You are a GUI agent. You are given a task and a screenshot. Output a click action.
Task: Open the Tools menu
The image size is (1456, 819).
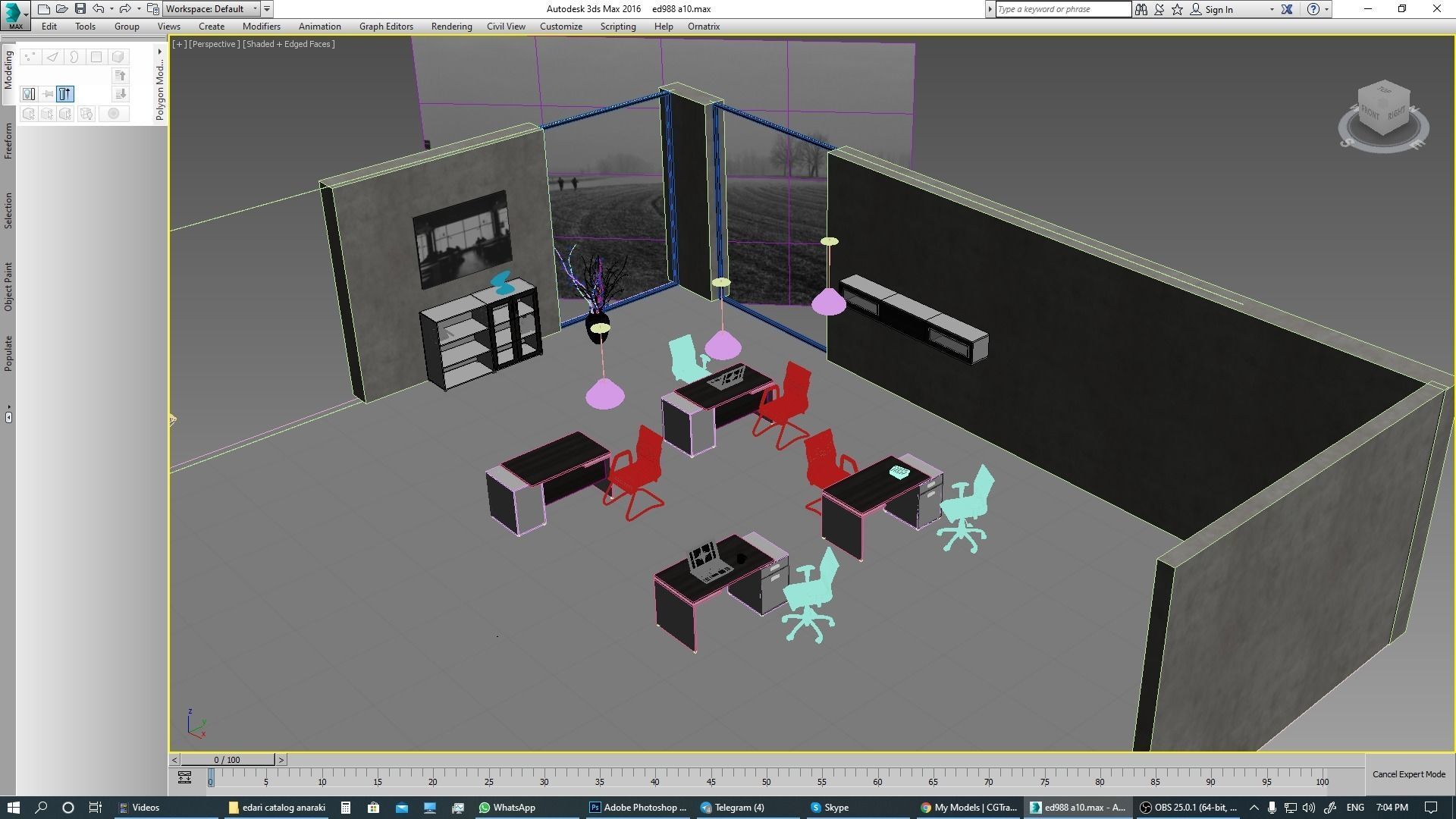[85, 27]
